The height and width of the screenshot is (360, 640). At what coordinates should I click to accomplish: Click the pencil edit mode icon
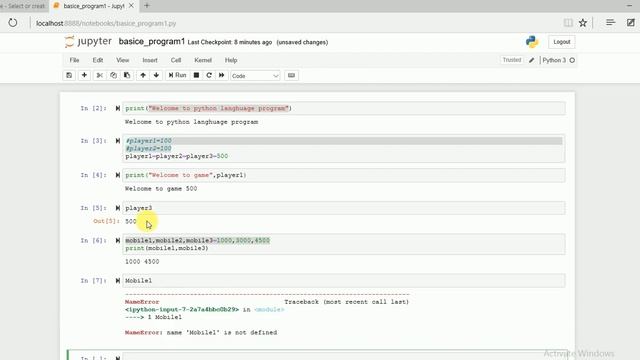tap(531, 60)
